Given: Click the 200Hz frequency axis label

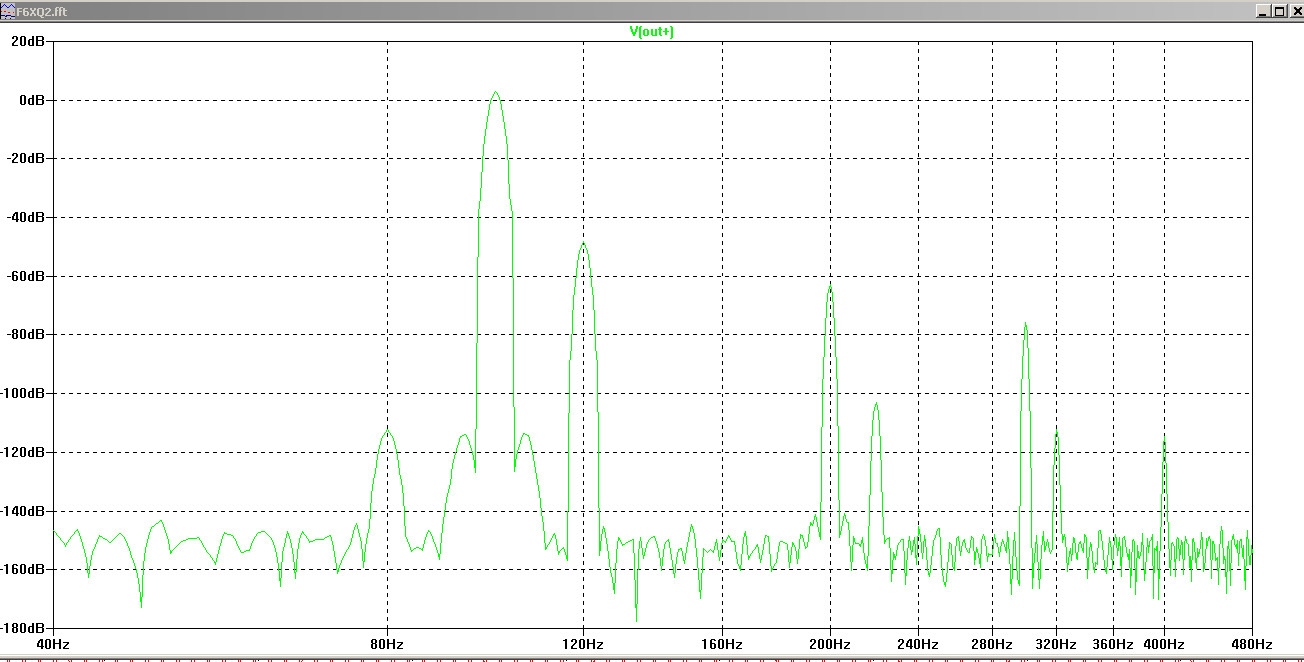Looking at the screenshot, I should tap(830, 643).
